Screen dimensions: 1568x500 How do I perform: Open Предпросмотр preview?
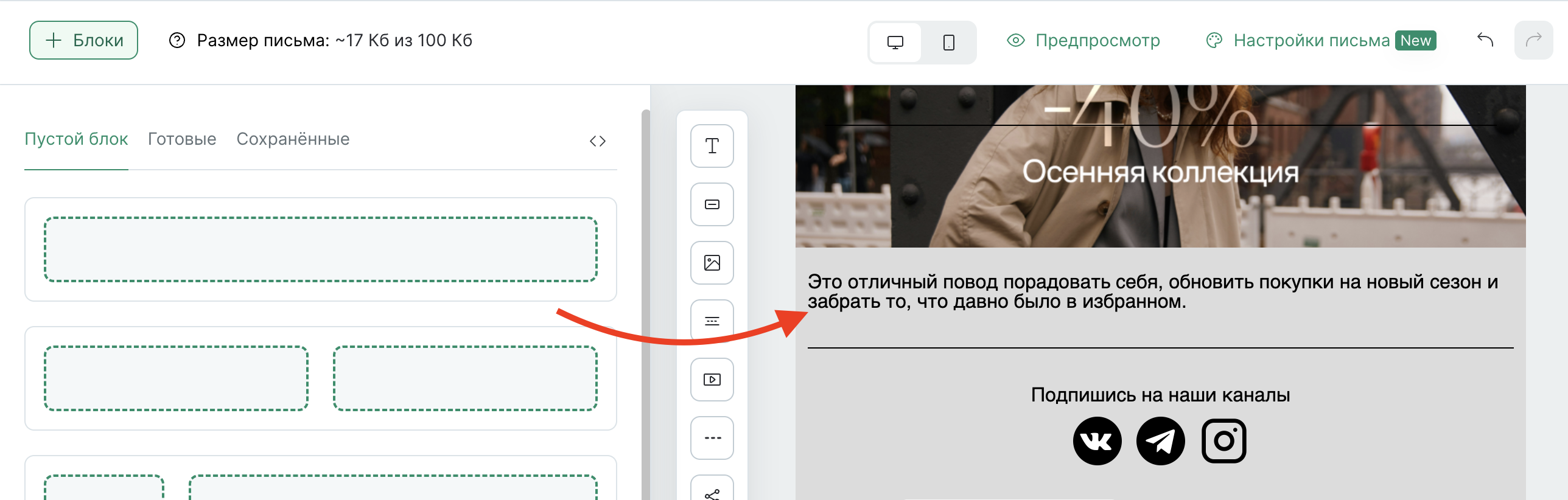[x=1083, y=40]
